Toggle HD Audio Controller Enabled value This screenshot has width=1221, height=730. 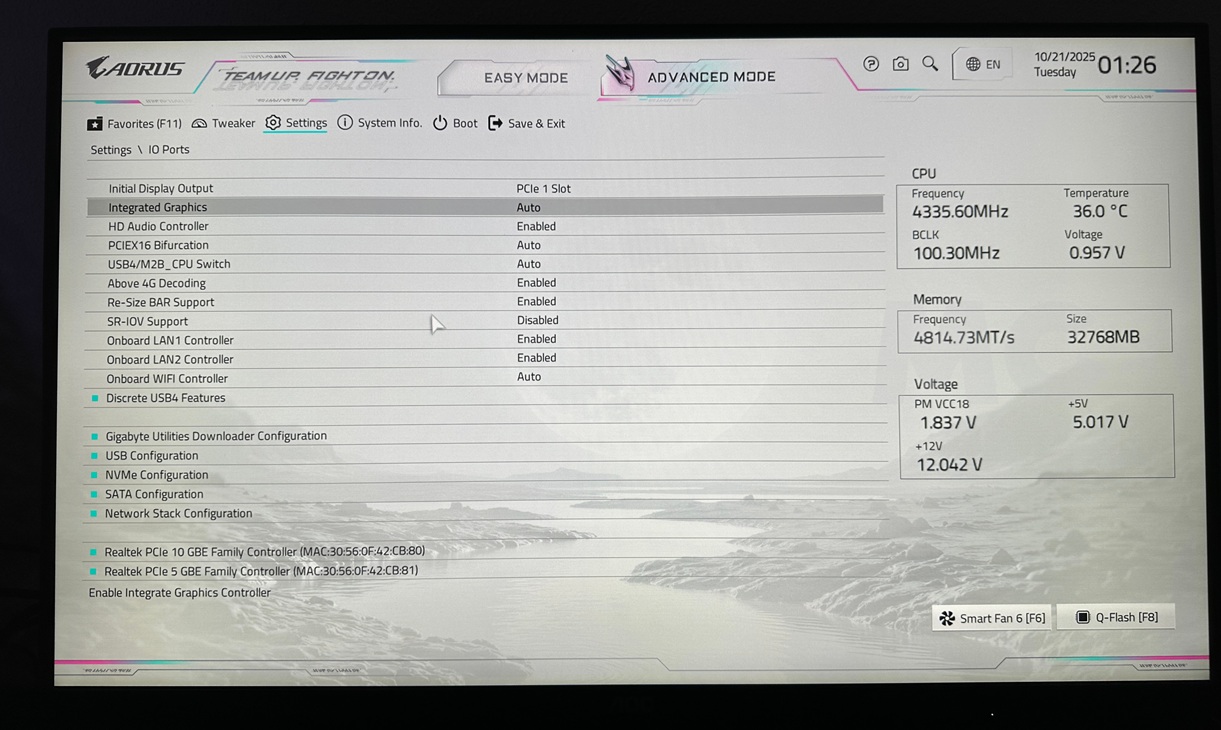(x=536, y=226)
